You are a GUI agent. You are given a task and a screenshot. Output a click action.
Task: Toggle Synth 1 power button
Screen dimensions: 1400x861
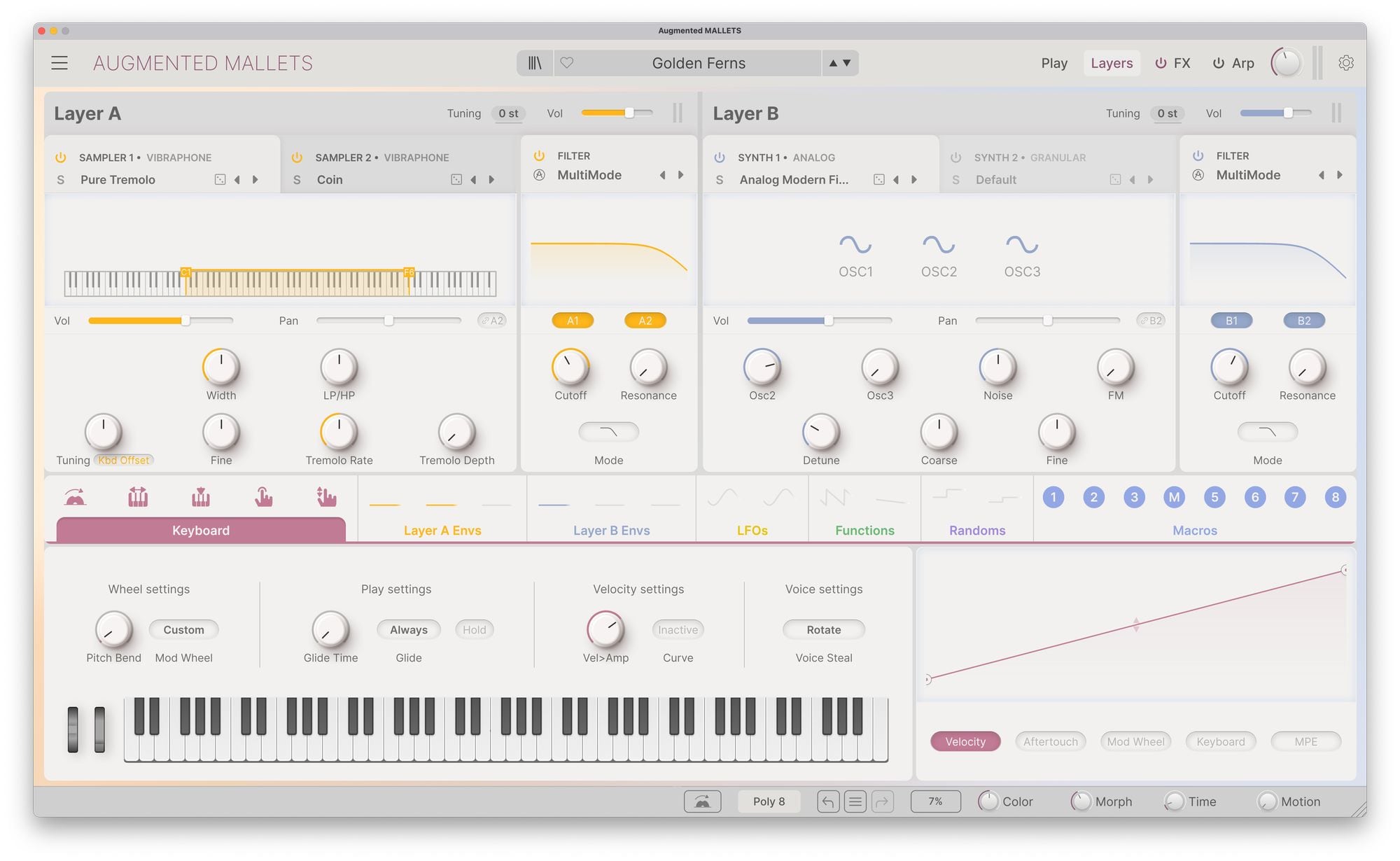coord(720,157)
